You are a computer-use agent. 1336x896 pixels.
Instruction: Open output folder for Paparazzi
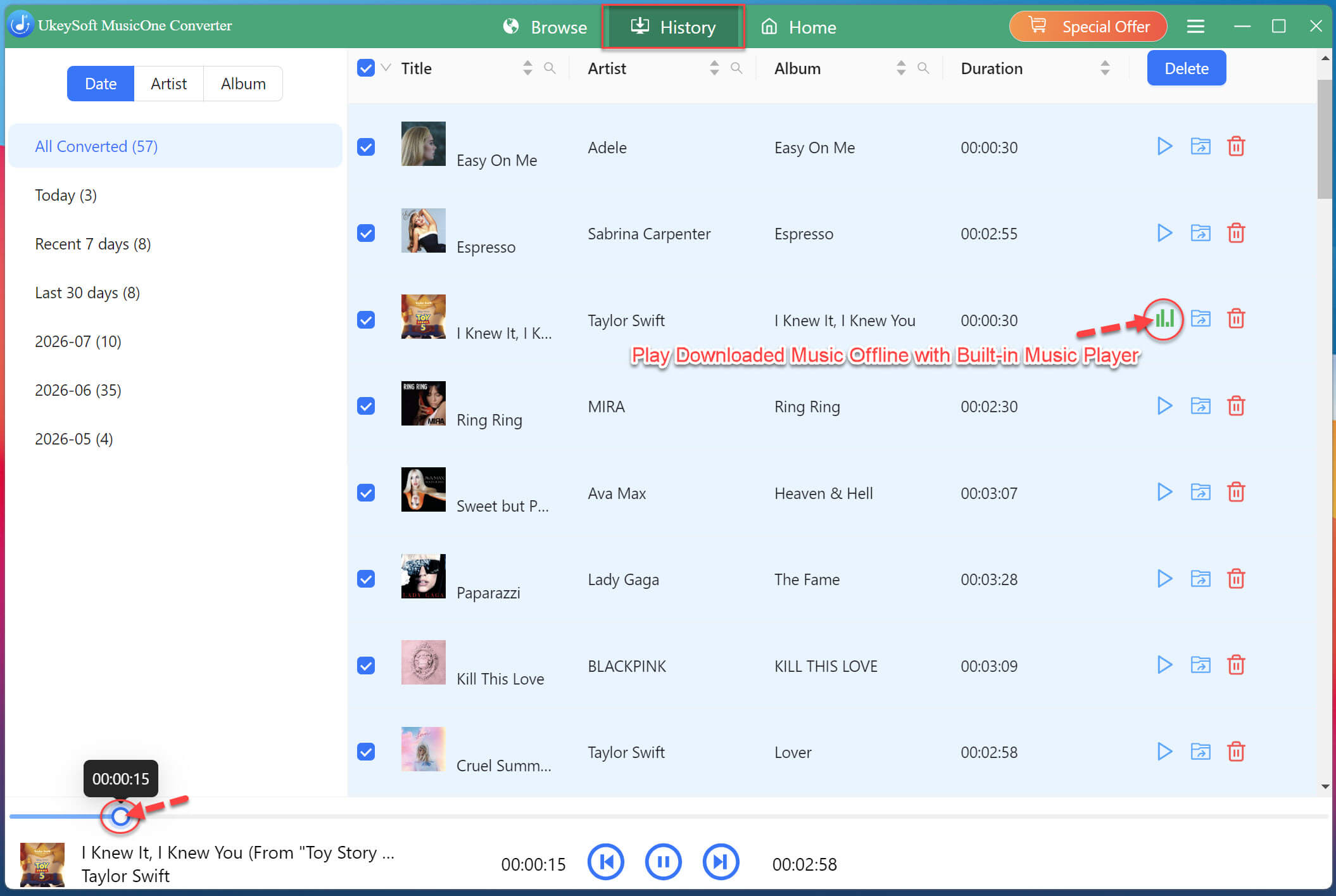1200,579
